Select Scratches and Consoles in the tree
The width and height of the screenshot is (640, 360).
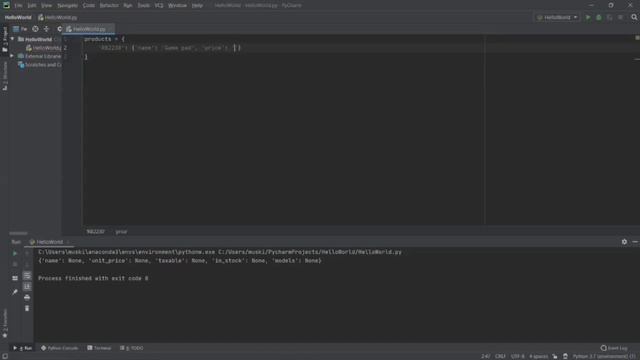coord(40,65)
